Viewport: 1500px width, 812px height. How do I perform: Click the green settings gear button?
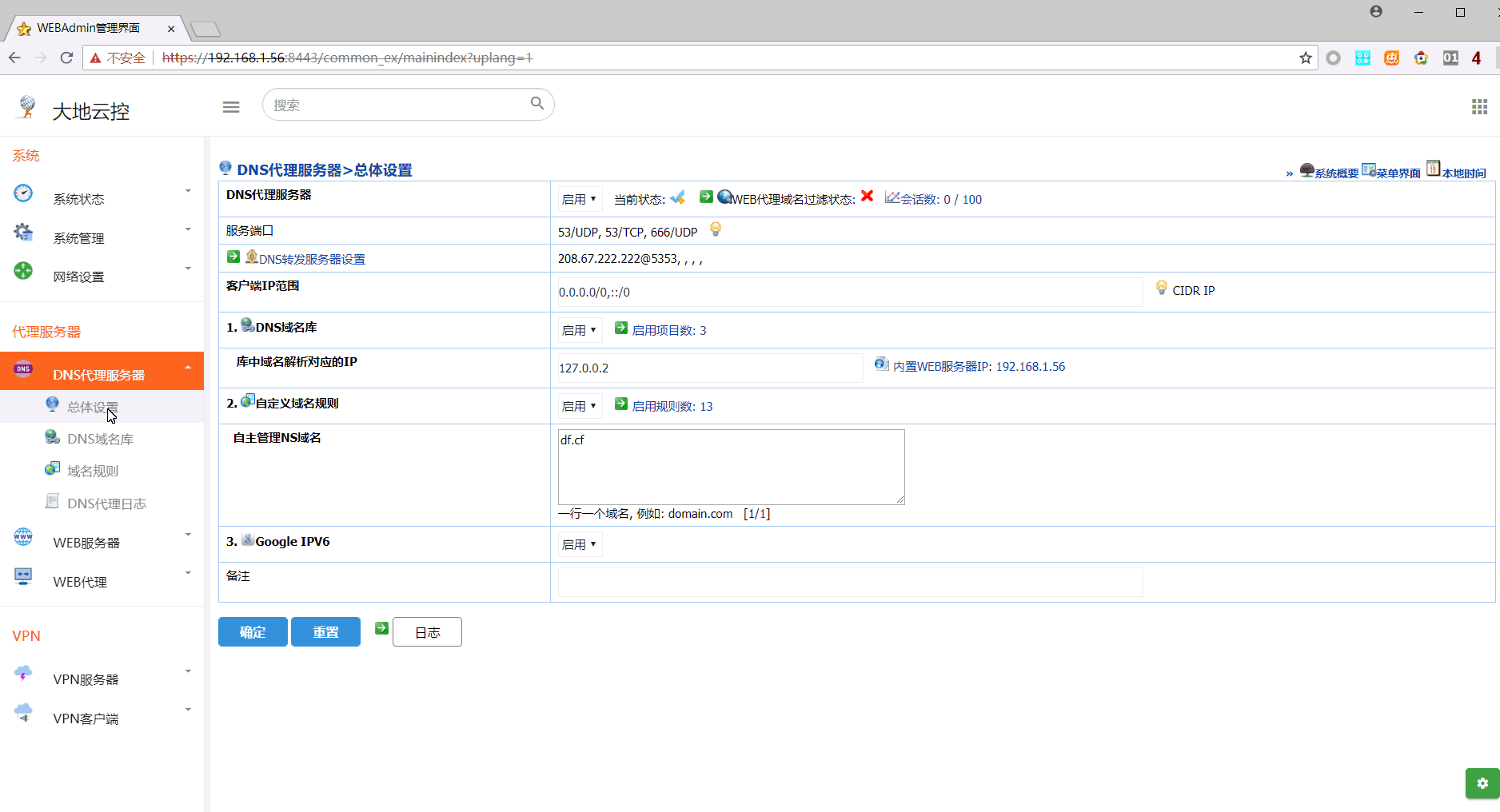(x=1482, y=783)
